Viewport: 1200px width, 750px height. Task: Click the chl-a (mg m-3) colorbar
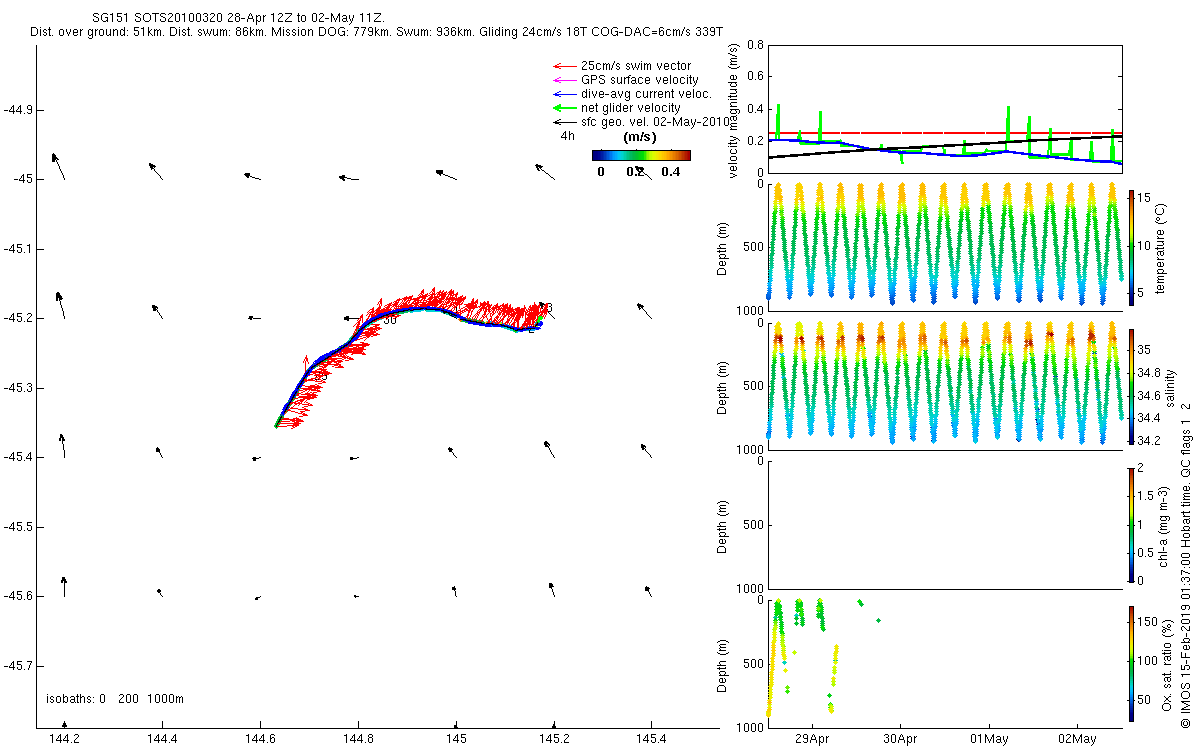click(1130, 523)
